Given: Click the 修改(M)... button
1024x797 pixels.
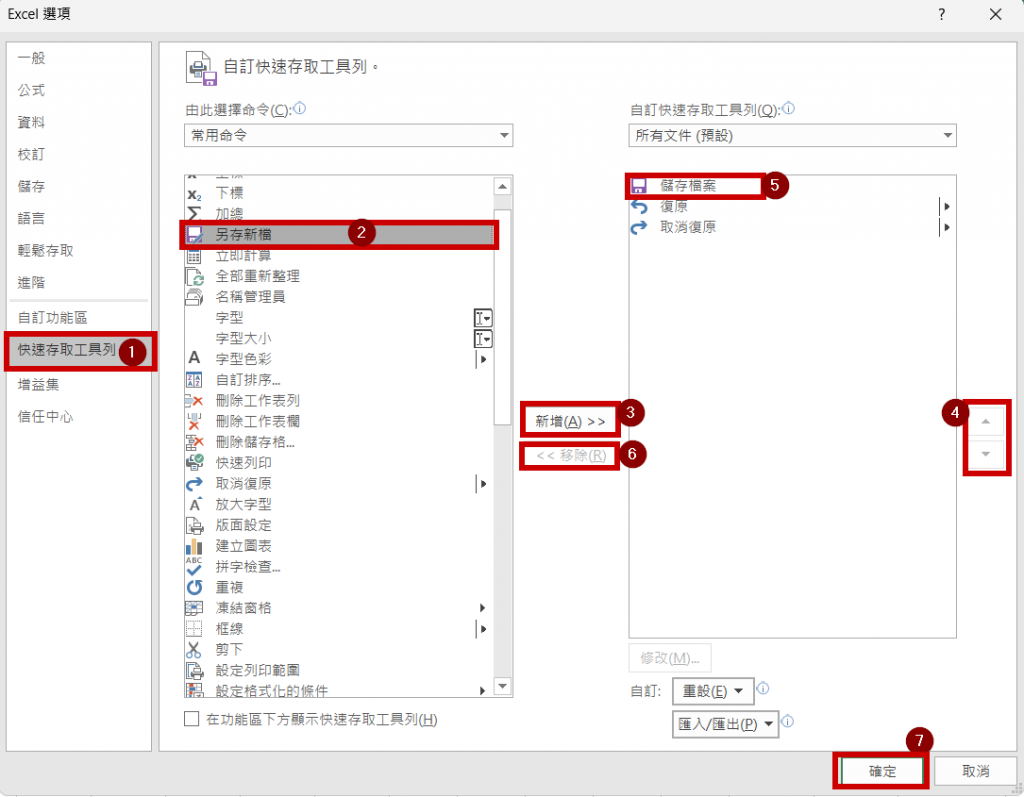Looking at the screenshot, I should tap(669, 658).
